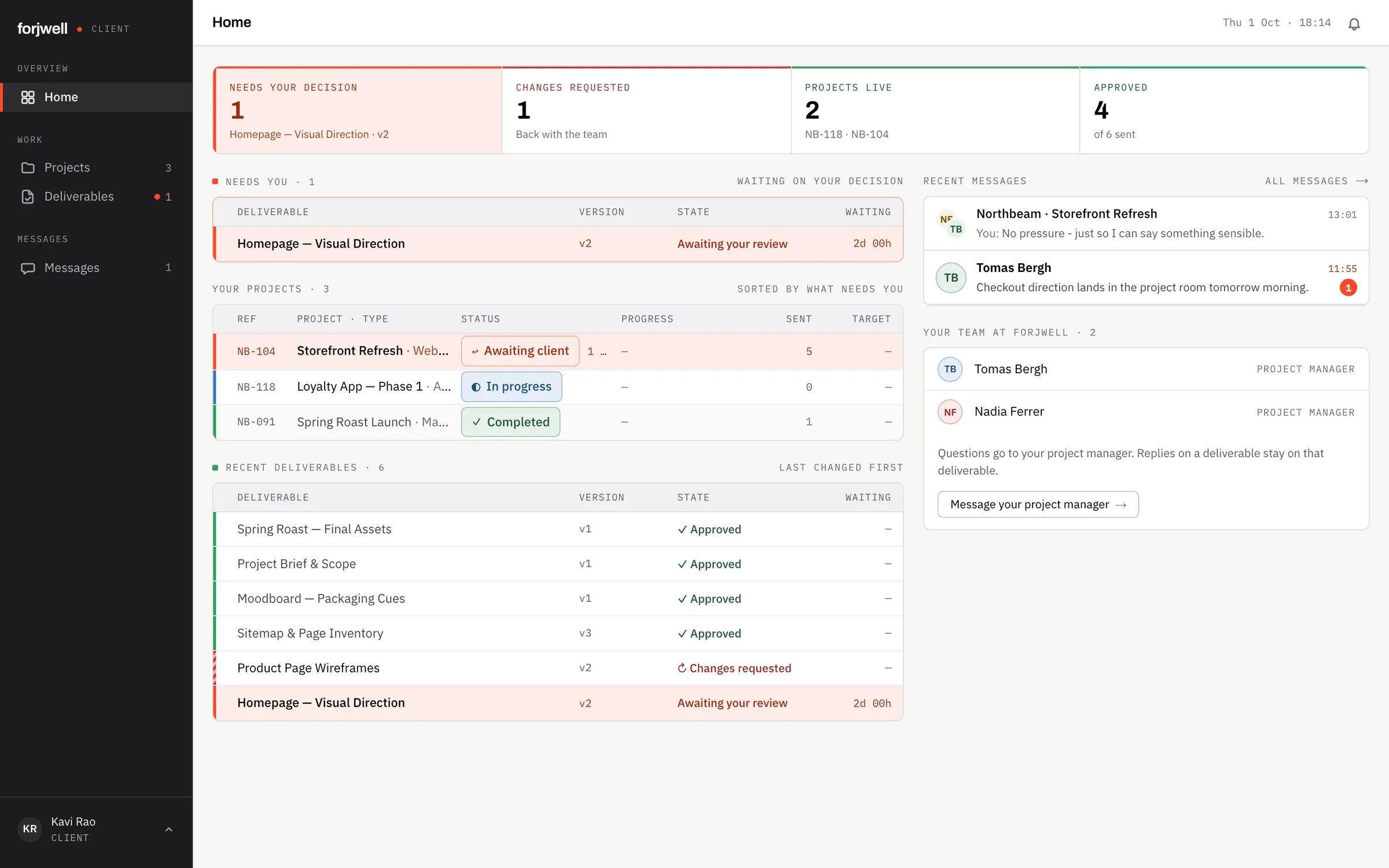This screenshot has width=1389, height=868.
Task: Click Changes requested state for Product Page Wireframes
Action: coord(734,668)
